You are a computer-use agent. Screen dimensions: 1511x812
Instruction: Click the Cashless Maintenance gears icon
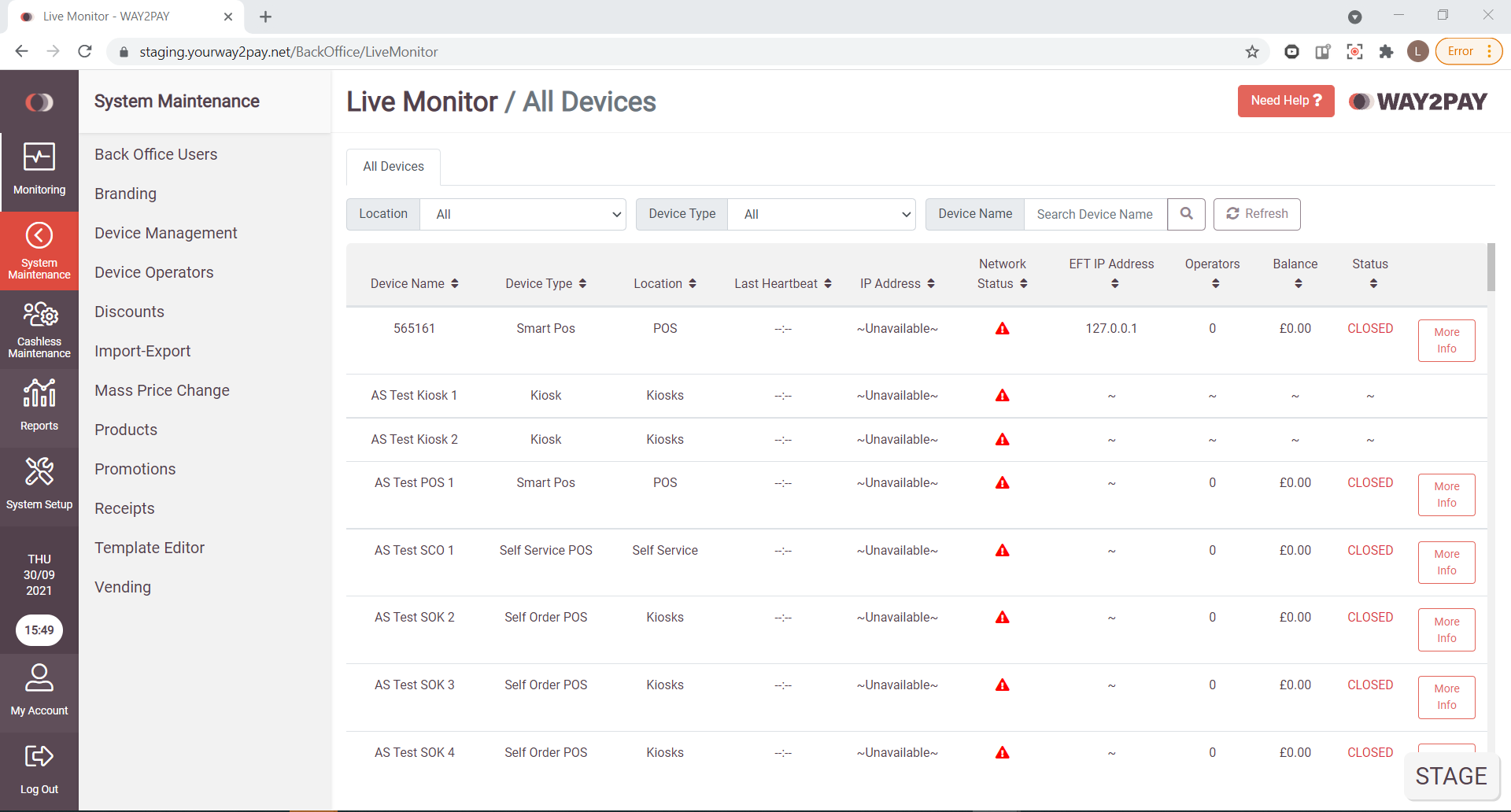[39, 315]
